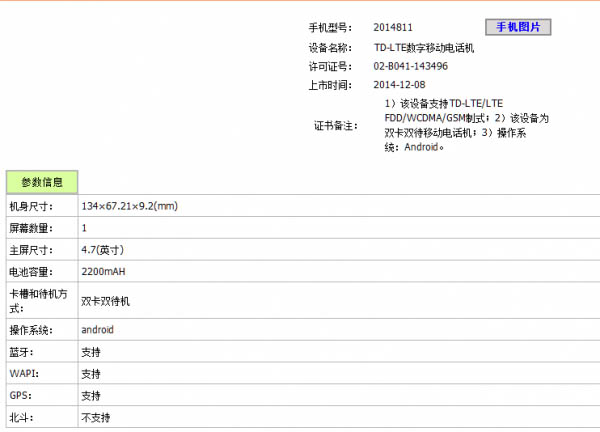Click 支持 in the 蓝牙 row
Screen dimensions: 600x432
point(91,352)
